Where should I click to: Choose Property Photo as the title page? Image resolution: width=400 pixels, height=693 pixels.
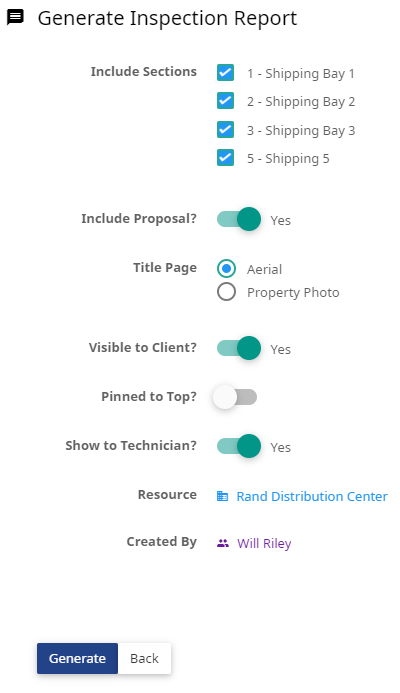[226, 292]
